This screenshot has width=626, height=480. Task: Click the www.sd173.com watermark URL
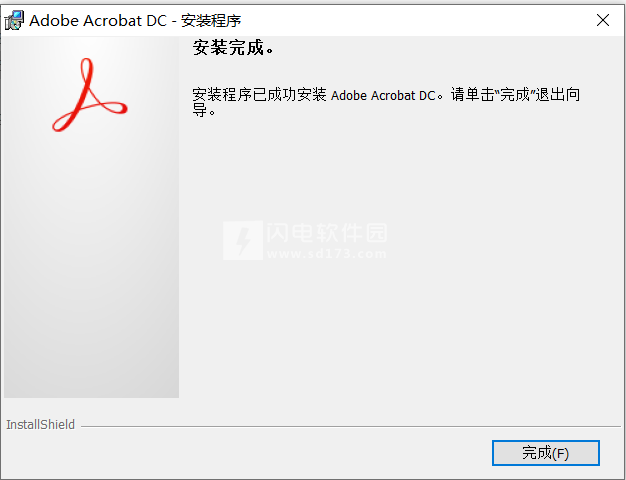click(327, 254)
